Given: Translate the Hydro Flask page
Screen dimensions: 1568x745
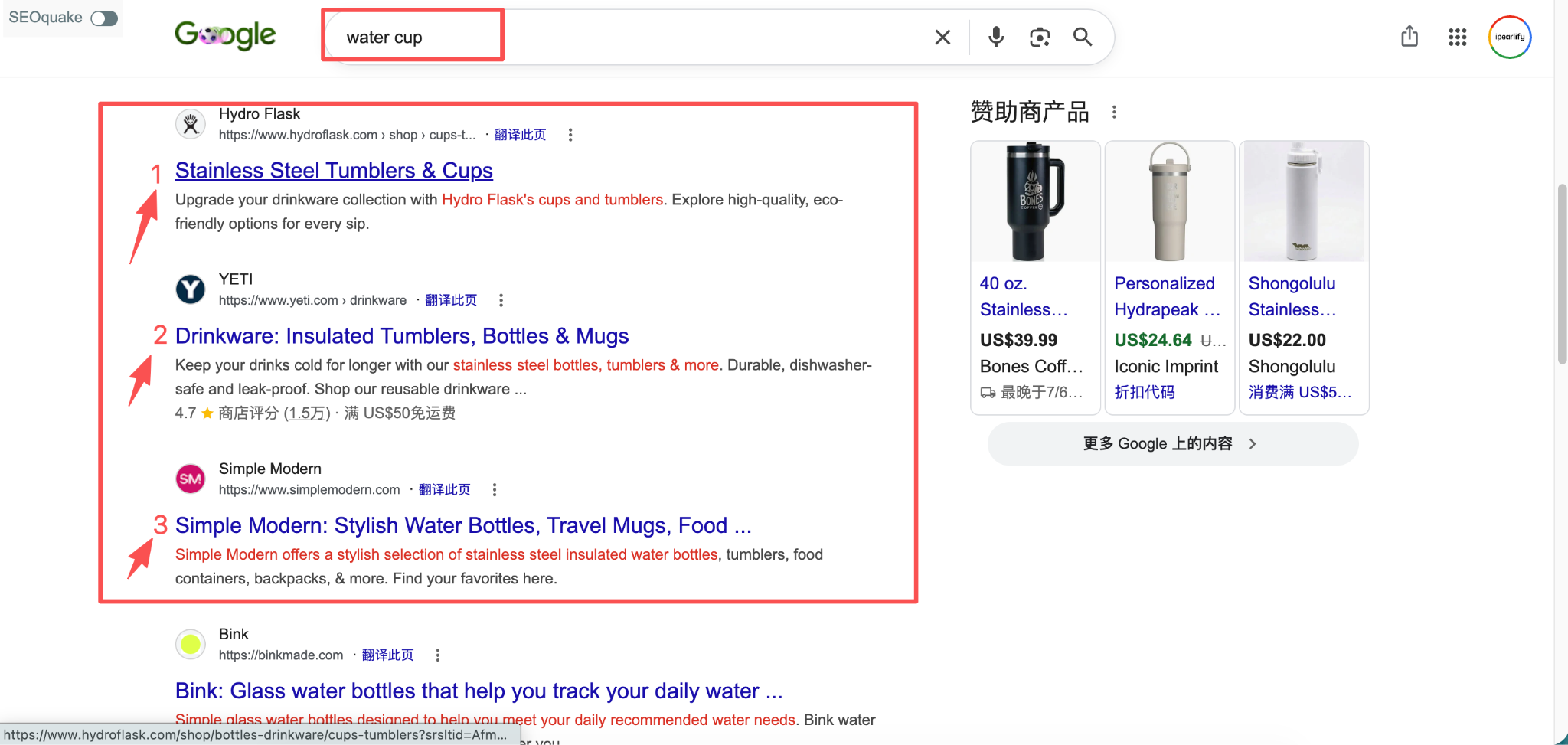Looking at the screenshot, I should [x=520, y=135].
